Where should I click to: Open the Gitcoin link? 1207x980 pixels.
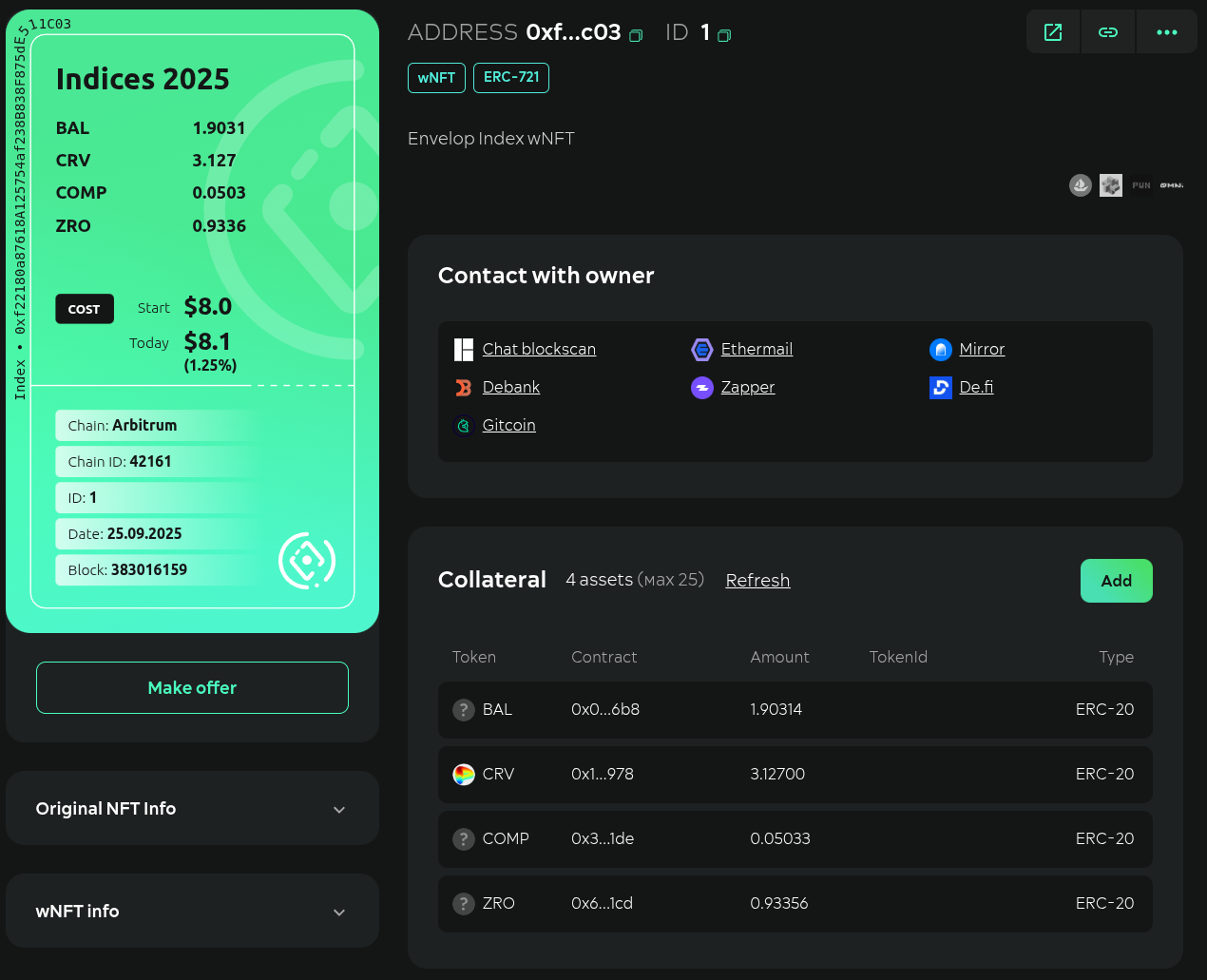[x=508, y=425]
